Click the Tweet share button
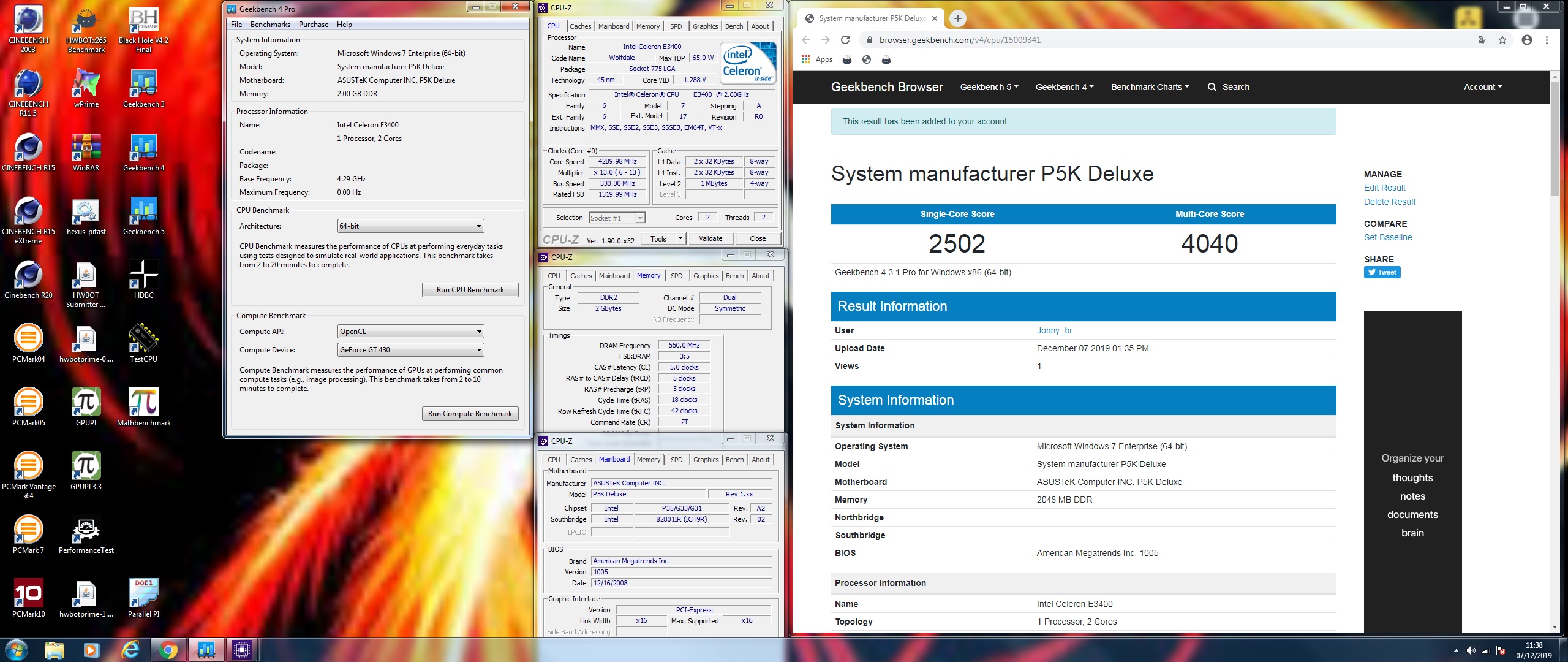The height and width of the screenshot is (662, 1568). (x=1382, y=272)
